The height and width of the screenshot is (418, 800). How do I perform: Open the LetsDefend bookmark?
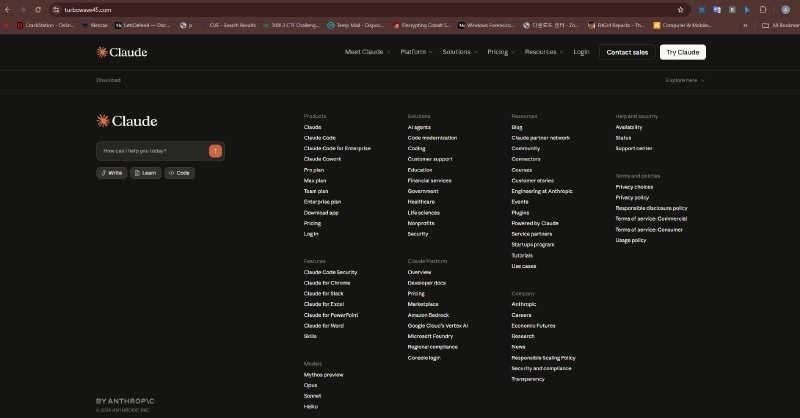(x=142, y=25)
